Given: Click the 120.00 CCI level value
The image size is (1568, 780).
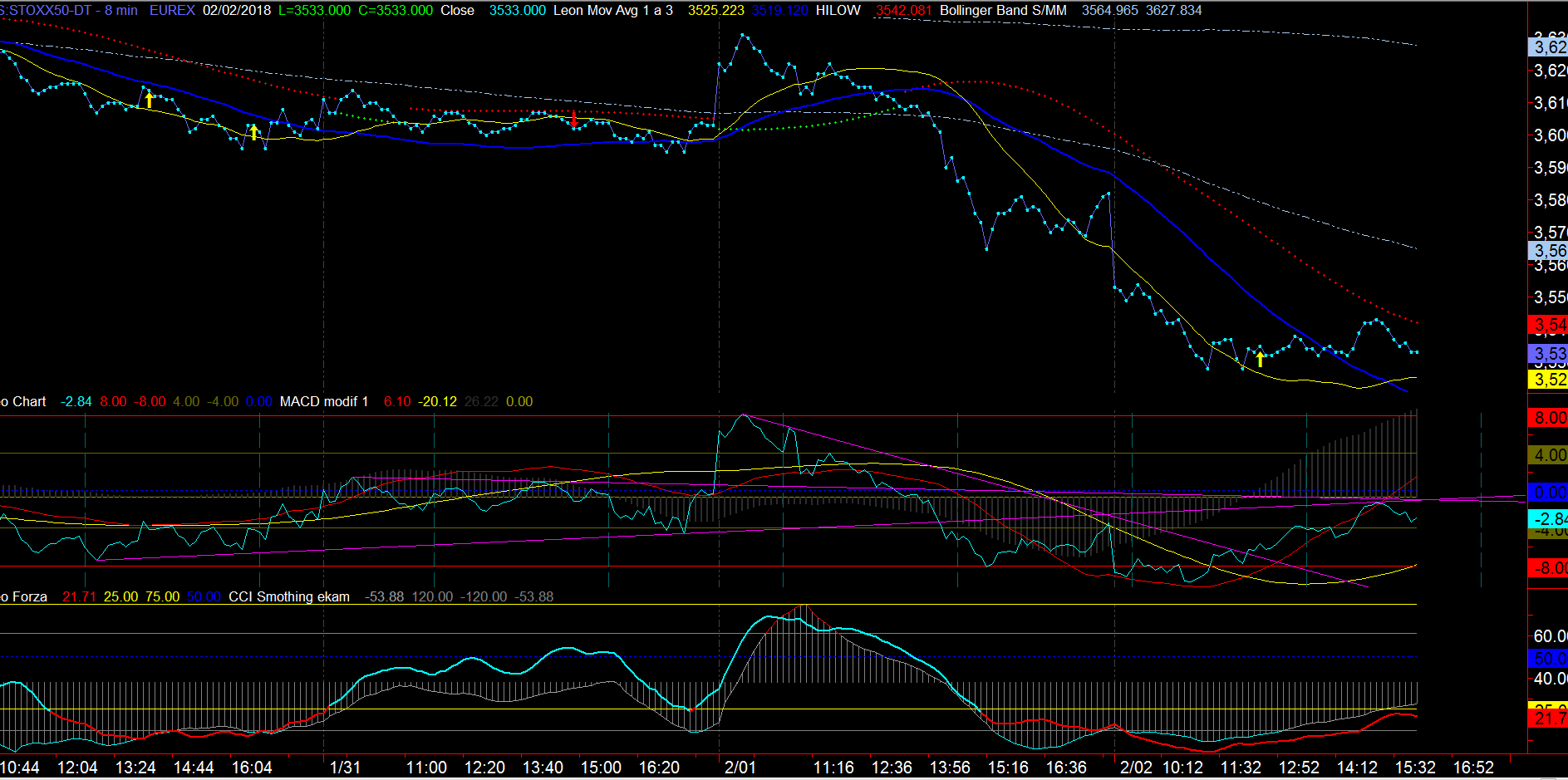Looking at the screenshot, I should [433, 596].
